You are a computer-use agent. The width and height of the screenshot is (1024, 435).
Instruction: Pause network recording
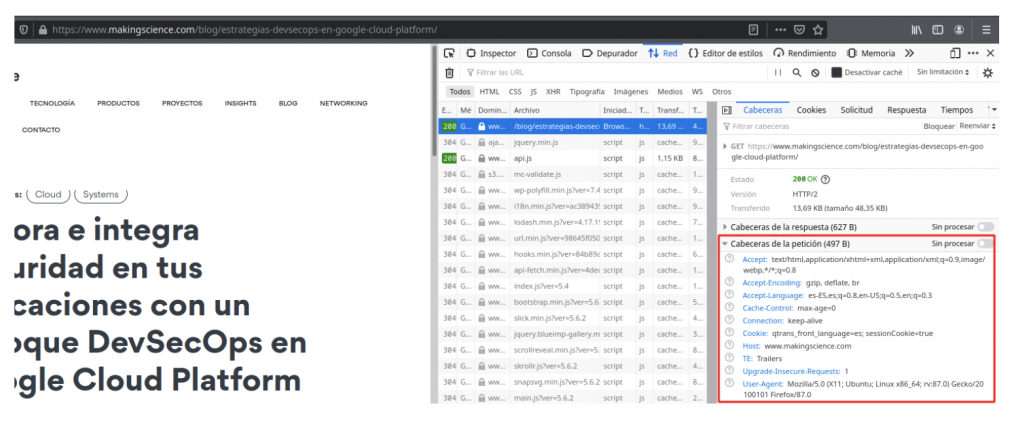tap(777, 73)
